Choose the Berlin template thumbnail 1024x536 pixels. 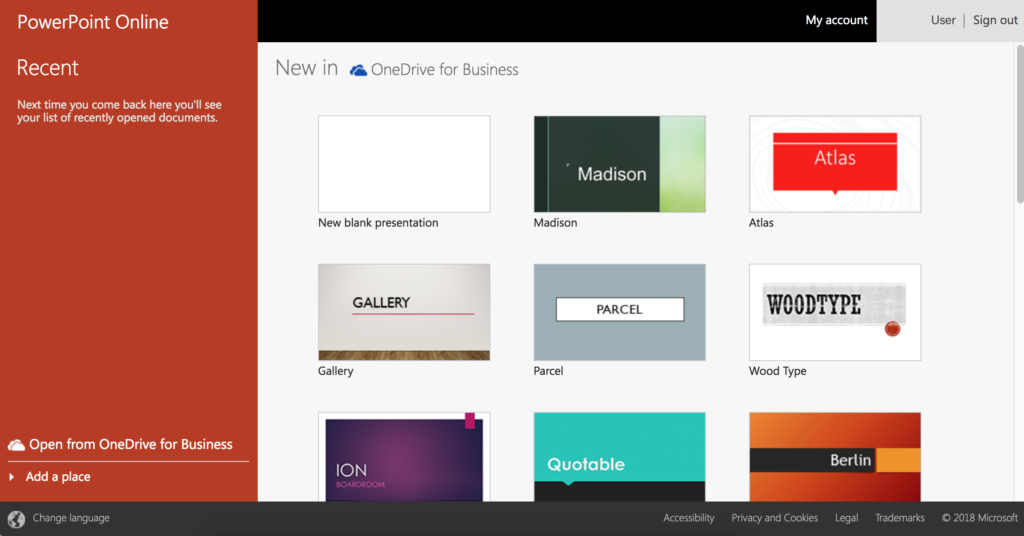click(x=835, y=456)
